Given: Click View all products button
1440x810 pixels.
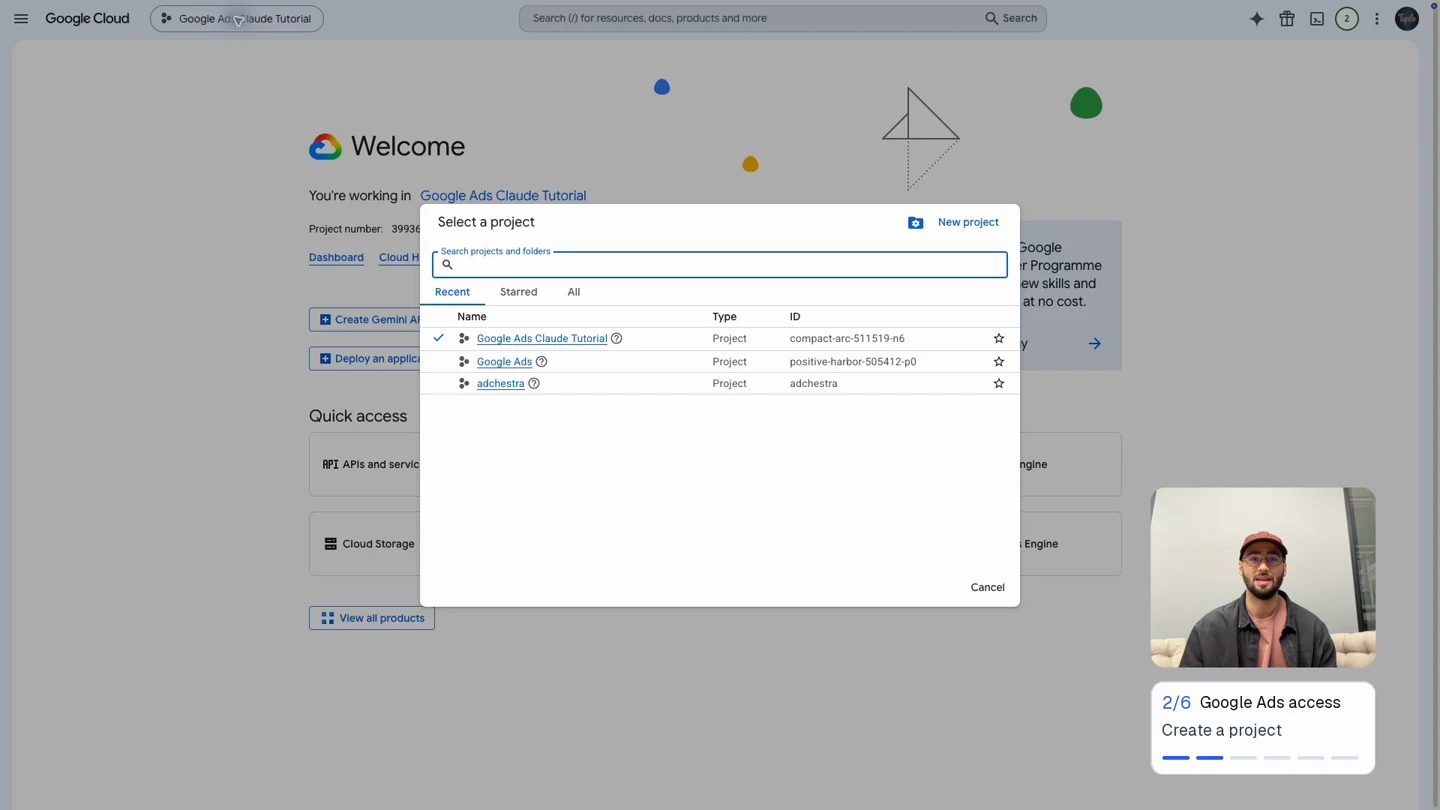Looking at the screenshot, I should point(372,618).
